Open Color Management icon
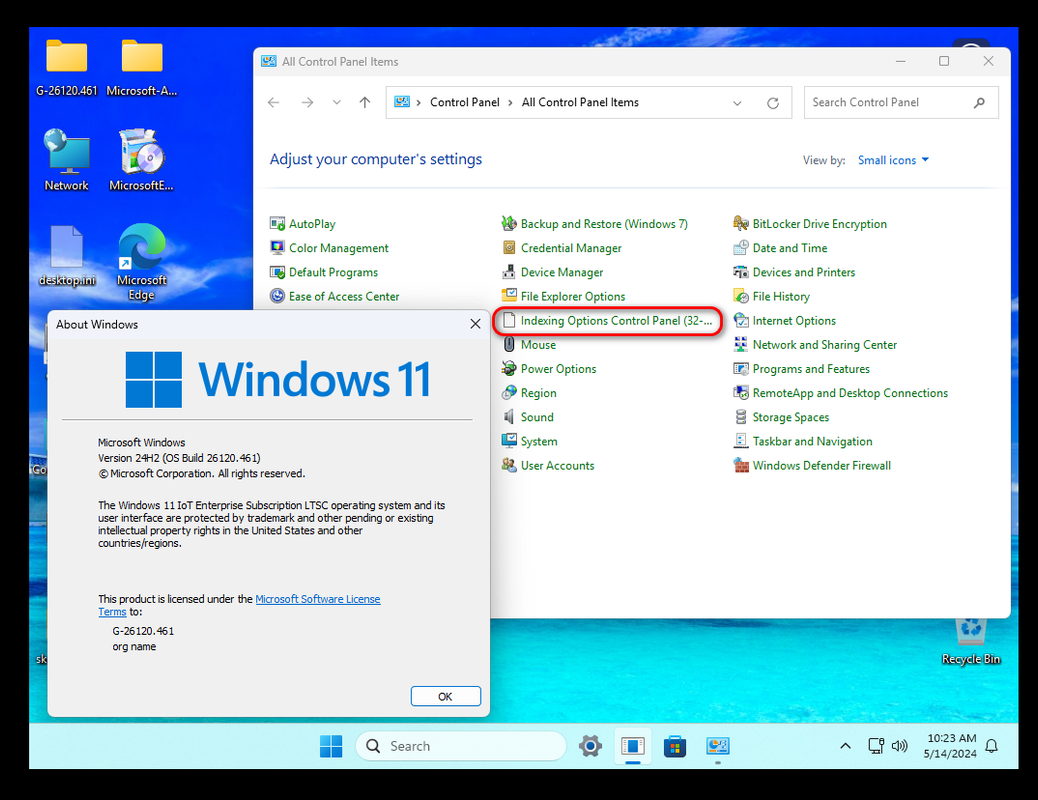This screenshot has height=800, width=1038. [x=277, y=248]
